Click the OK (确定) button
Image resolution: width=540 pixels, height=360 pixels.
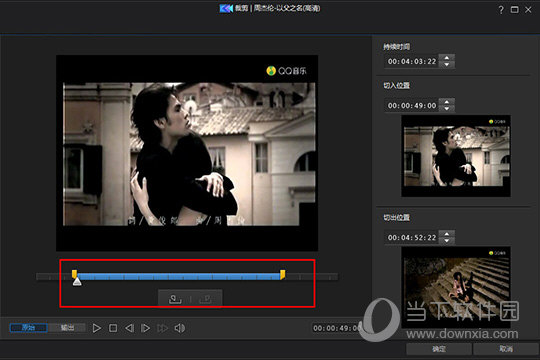click(x=439, y=349)
